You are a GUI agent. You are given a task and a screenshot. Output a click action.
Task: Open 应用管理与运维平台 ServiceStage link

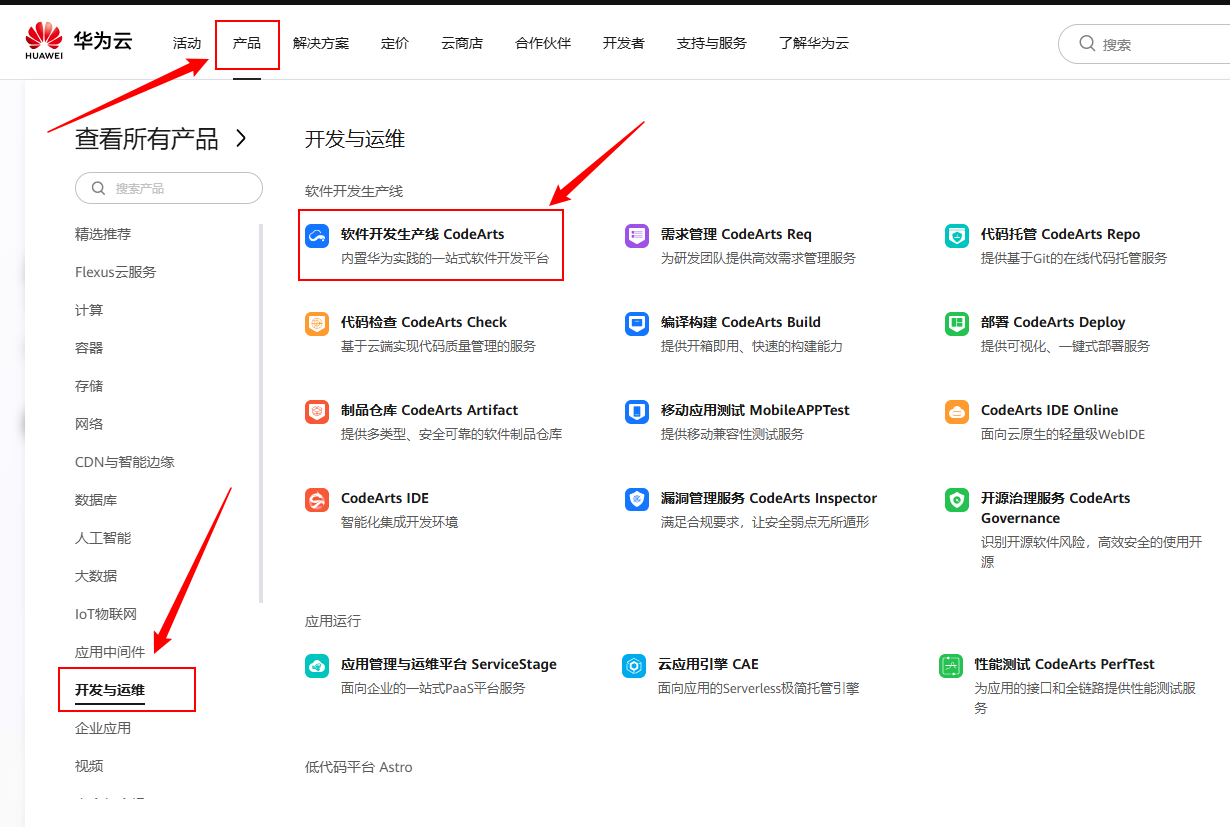pos(449,664)
